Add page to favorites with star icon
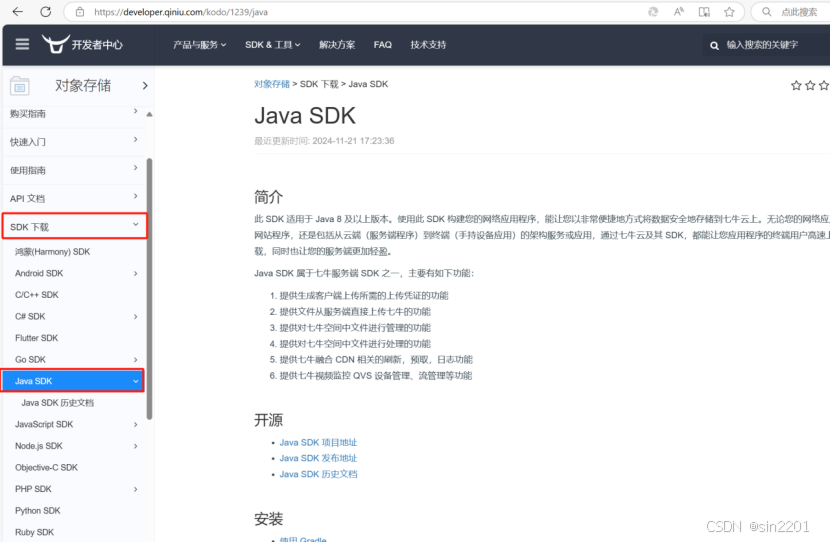The image size is (831, 542). 729,12
